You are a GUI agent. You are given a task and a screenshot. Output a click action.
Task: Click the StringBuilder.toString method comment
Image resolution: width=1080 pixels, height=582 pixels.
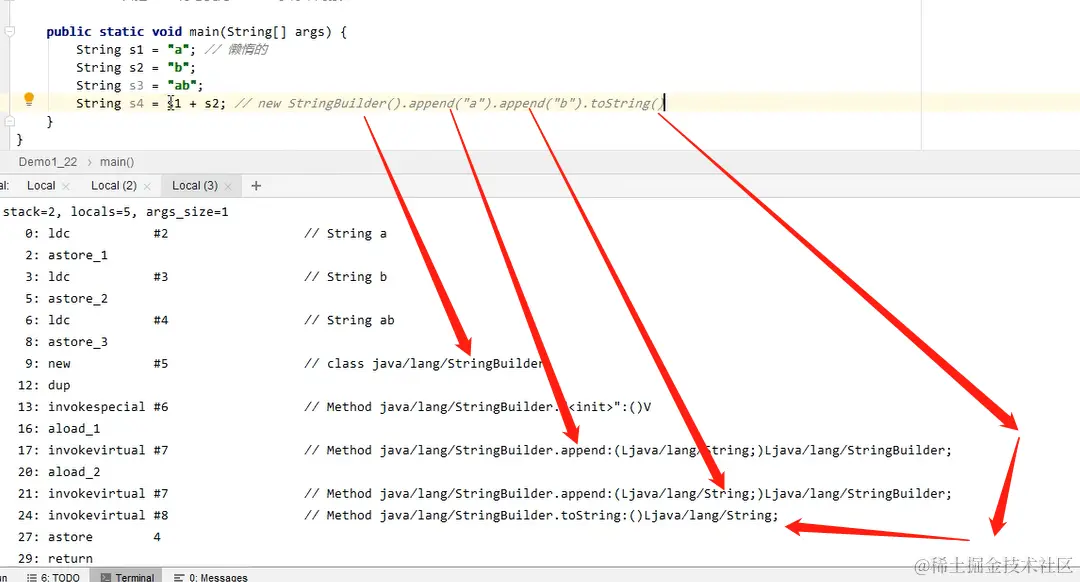[541, 515]
